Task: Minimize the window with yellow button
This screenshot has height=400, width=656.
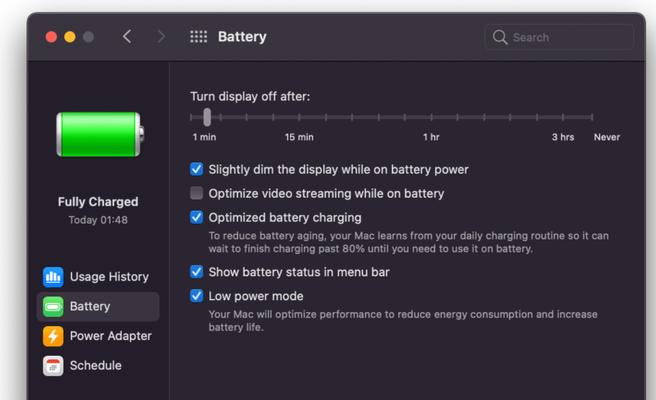Action: pyautogui.click(x=70, y=37)
